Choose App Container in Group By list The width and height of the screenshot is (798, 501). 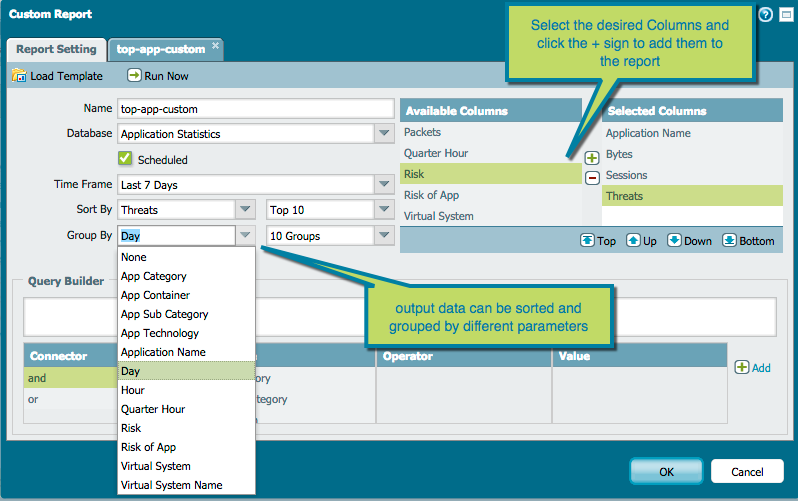pos(186,295)
